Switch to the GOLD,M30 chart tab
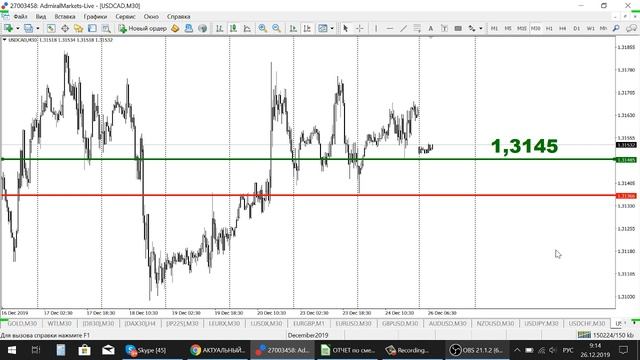 (22, 323)
